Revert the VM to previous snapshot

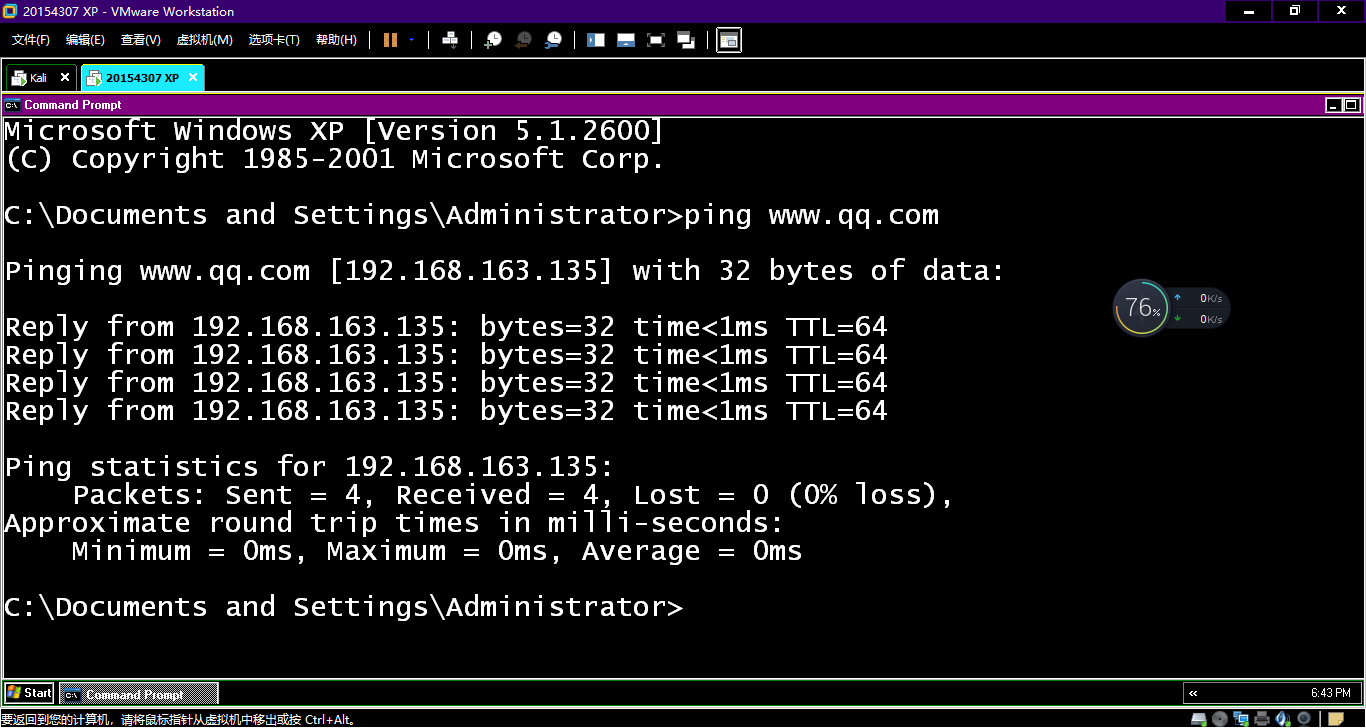(x=523, y=40)
